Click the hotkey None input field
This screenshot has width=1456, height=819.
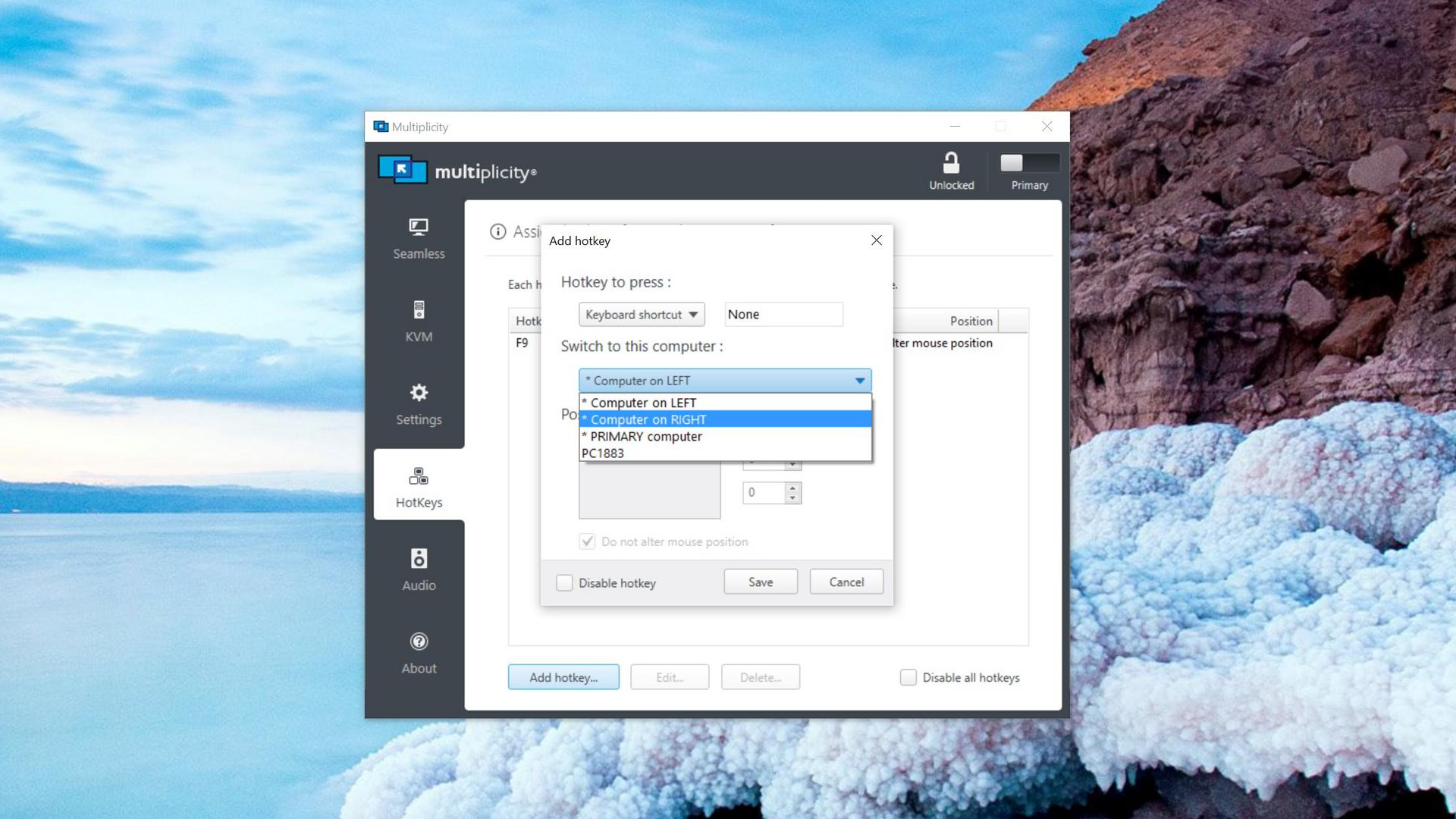[x=783, y=315]
